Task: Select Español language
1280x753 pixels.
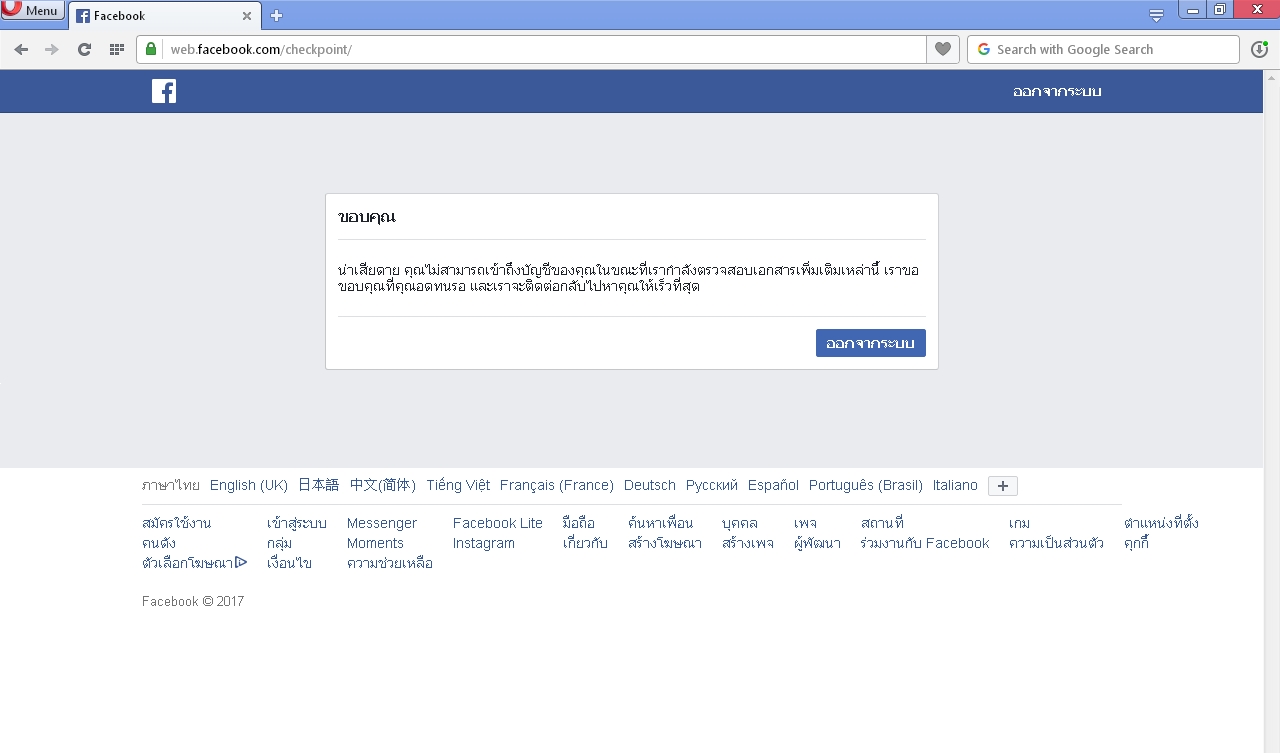Action: 773,485
